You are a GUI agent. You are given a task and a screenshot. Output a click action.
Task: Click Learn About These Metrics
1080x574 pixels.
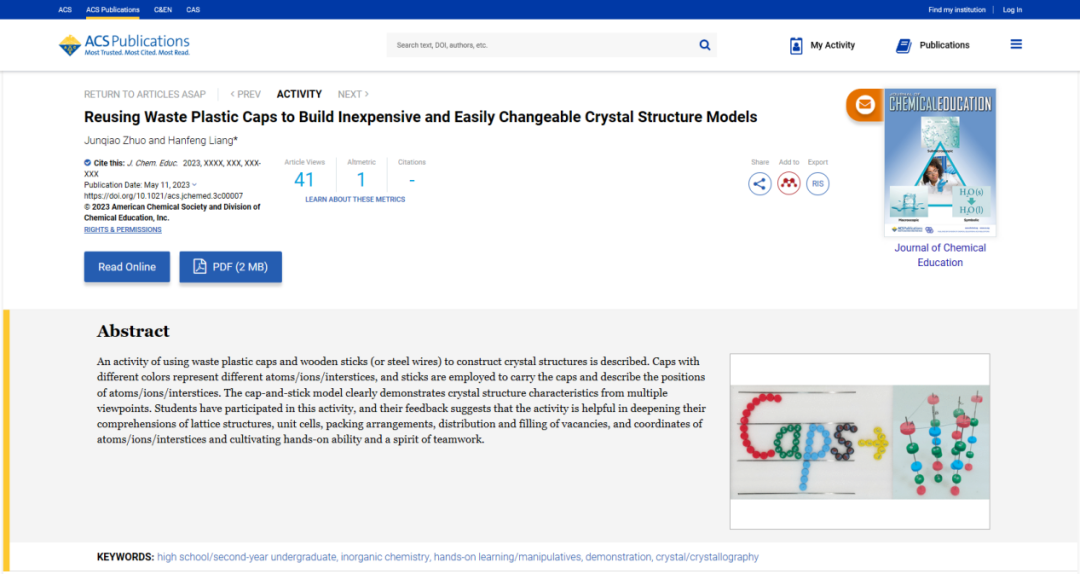tap(355, 199)
